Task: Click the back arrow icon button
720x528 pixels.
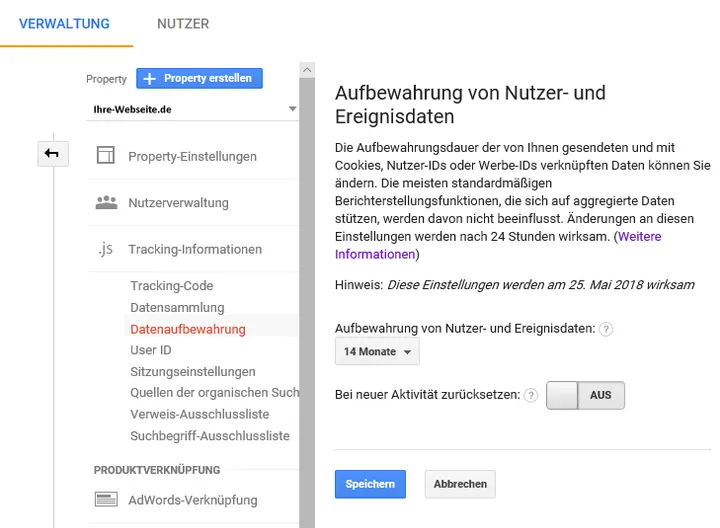Action: point(53,153)
